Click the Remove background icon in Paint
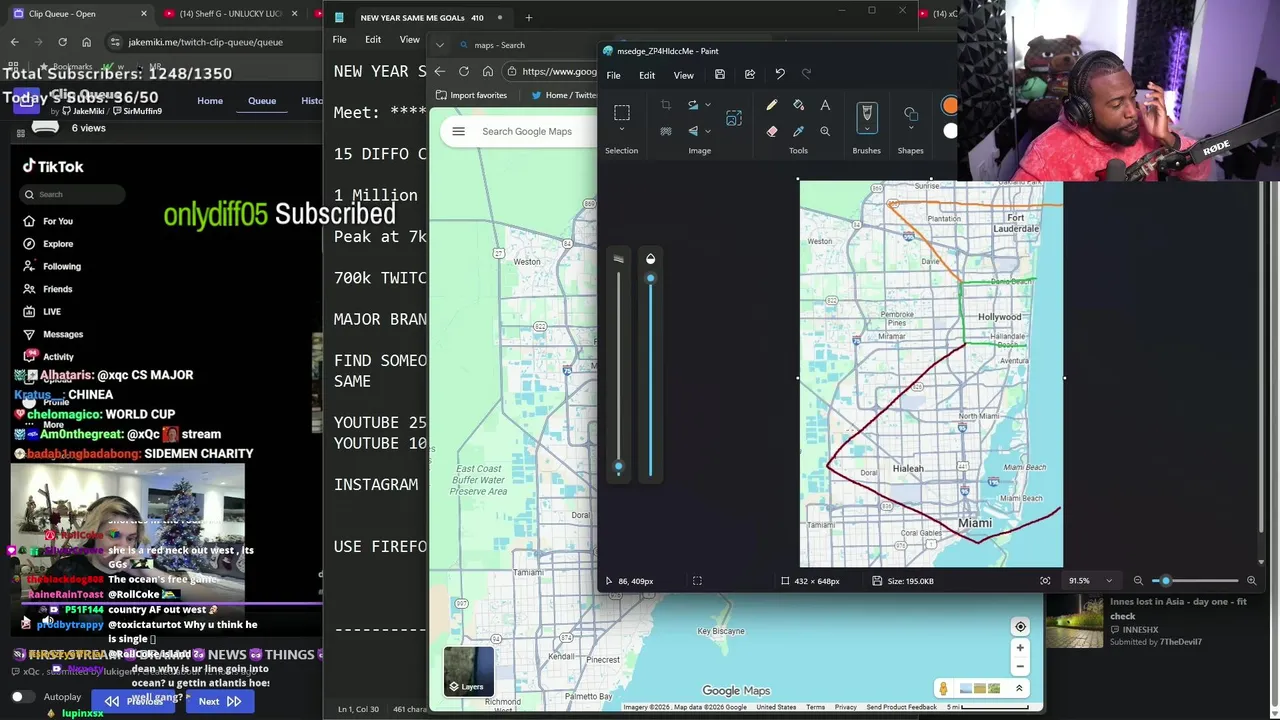Image resolution: width=1280 pixels, height=720 pixels. click(x=666, y=131)
